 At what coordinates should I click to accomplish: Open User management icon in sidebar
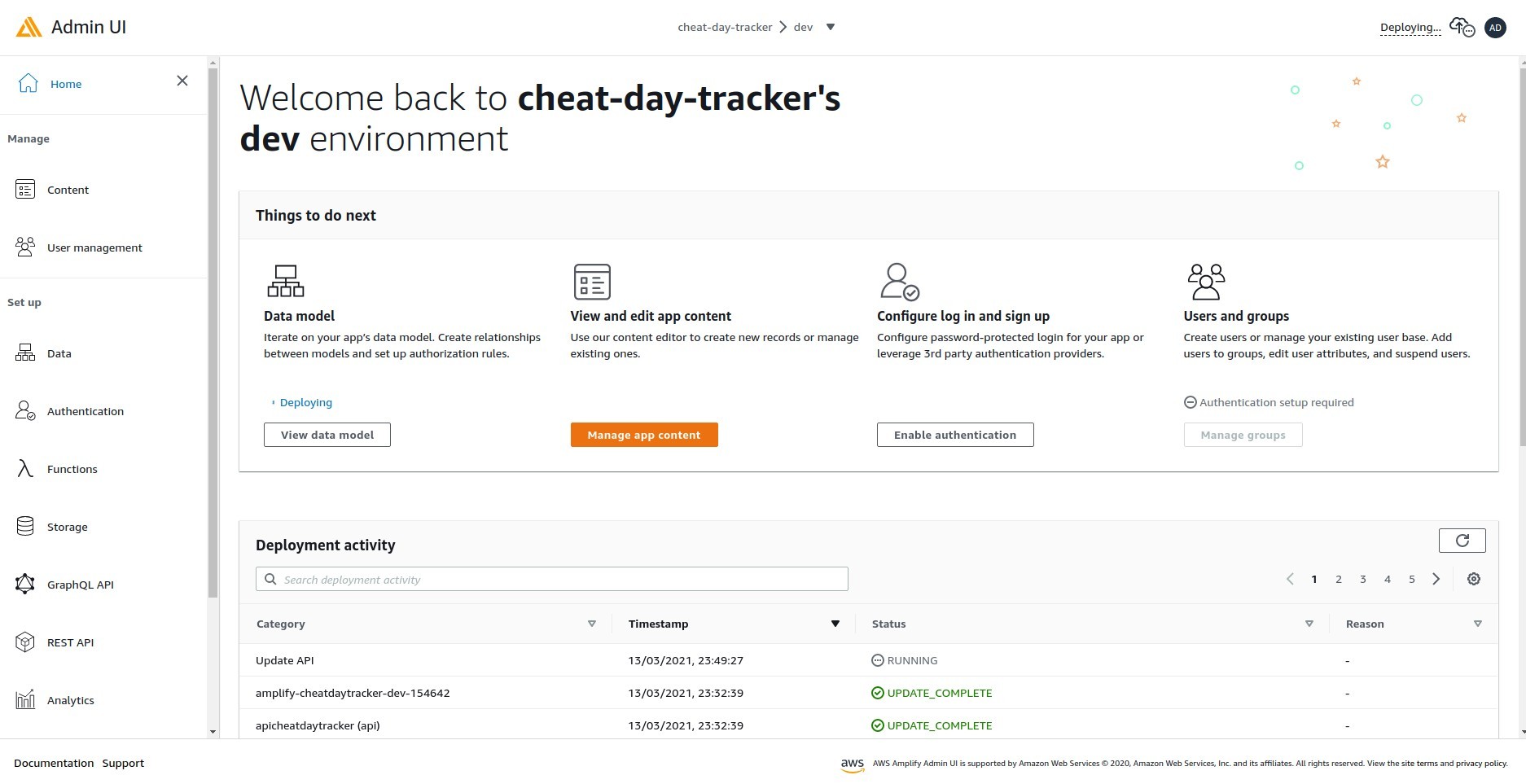click(x=25, y=247)
